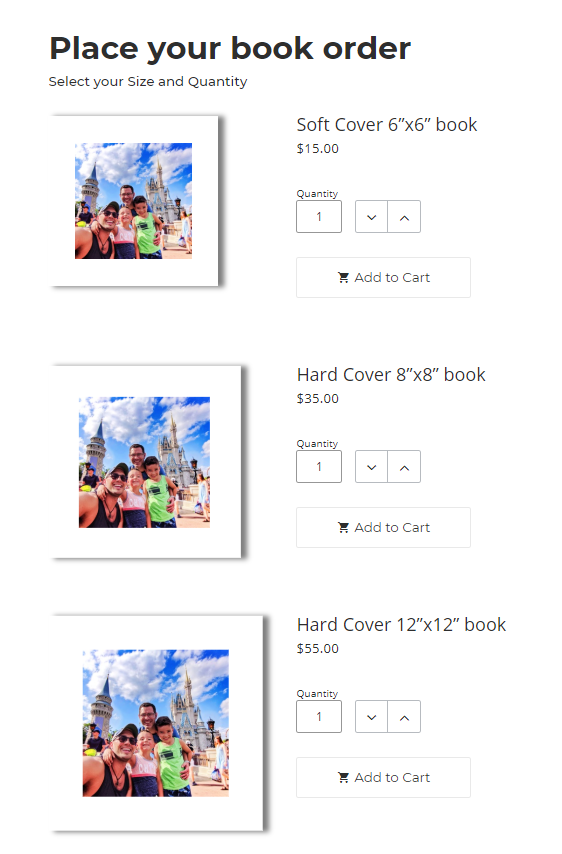Image resolution: width=562 pixels, height=854 pixels.
Task: Focus the 8"x8" book quantity field
Action: coord(319,467)
